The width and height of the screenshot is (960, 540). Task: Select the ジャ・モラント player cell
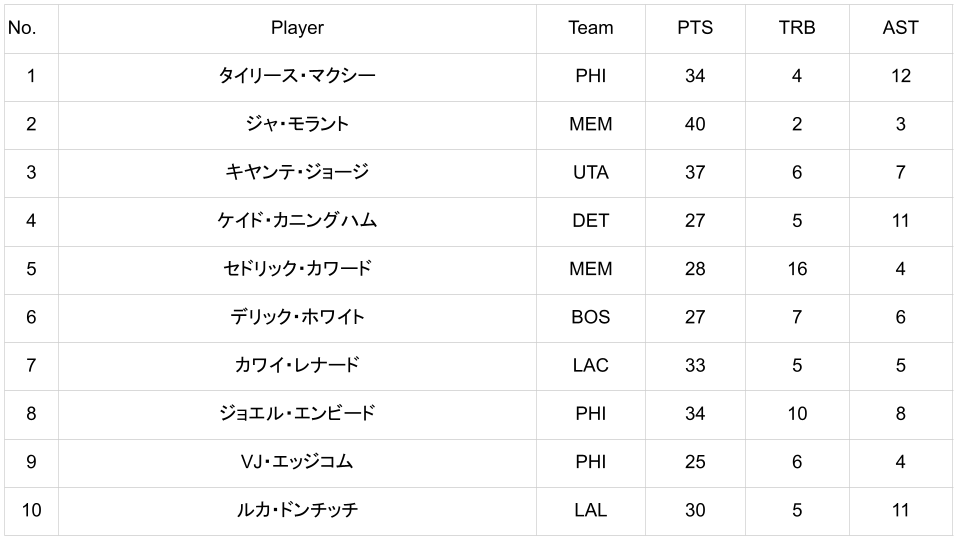(x=297, y=124)
